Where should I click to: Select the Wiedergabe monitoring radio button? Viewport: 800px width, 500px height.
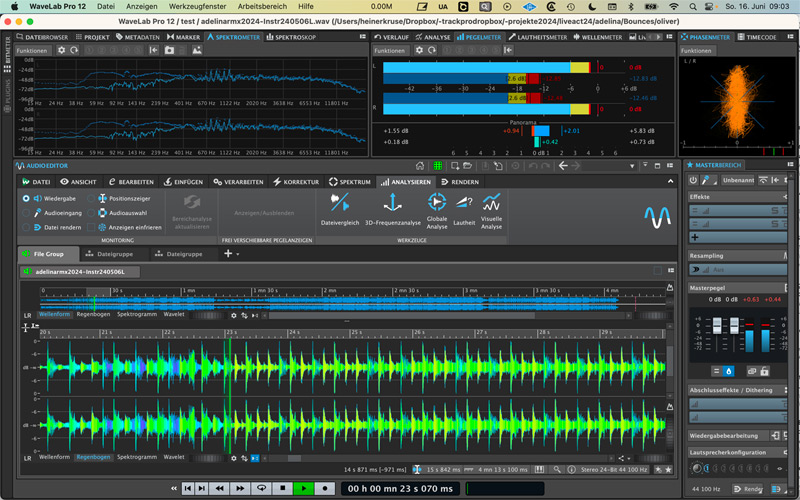click(x=26, y=199)
